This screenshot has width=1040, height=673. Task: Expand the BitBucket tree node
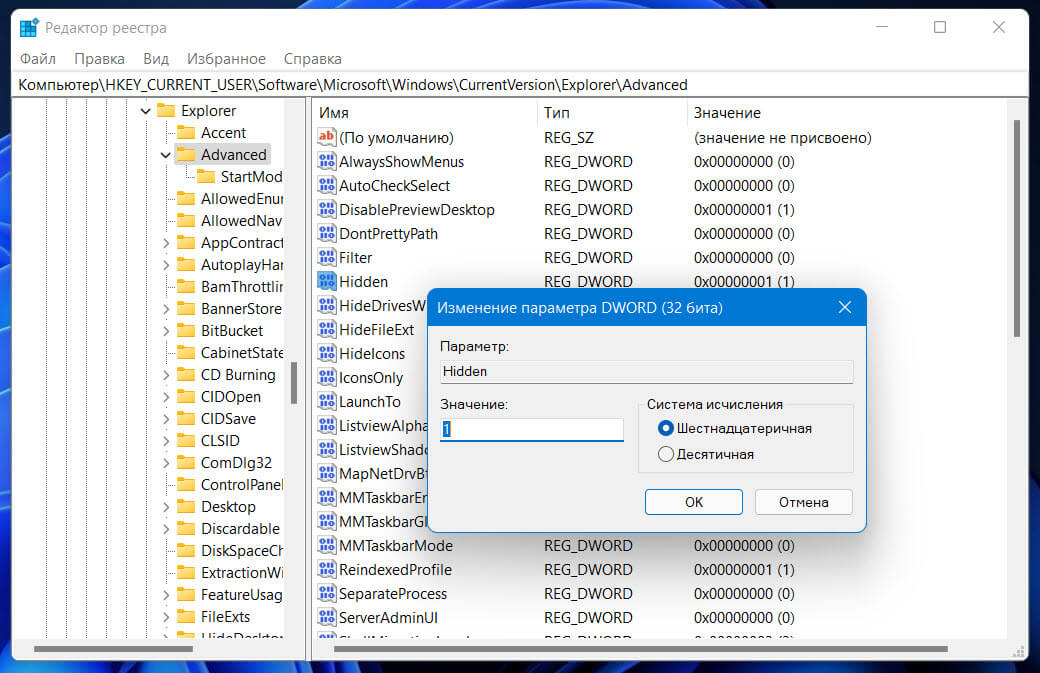pyautogui.click(x=166, y=331)
